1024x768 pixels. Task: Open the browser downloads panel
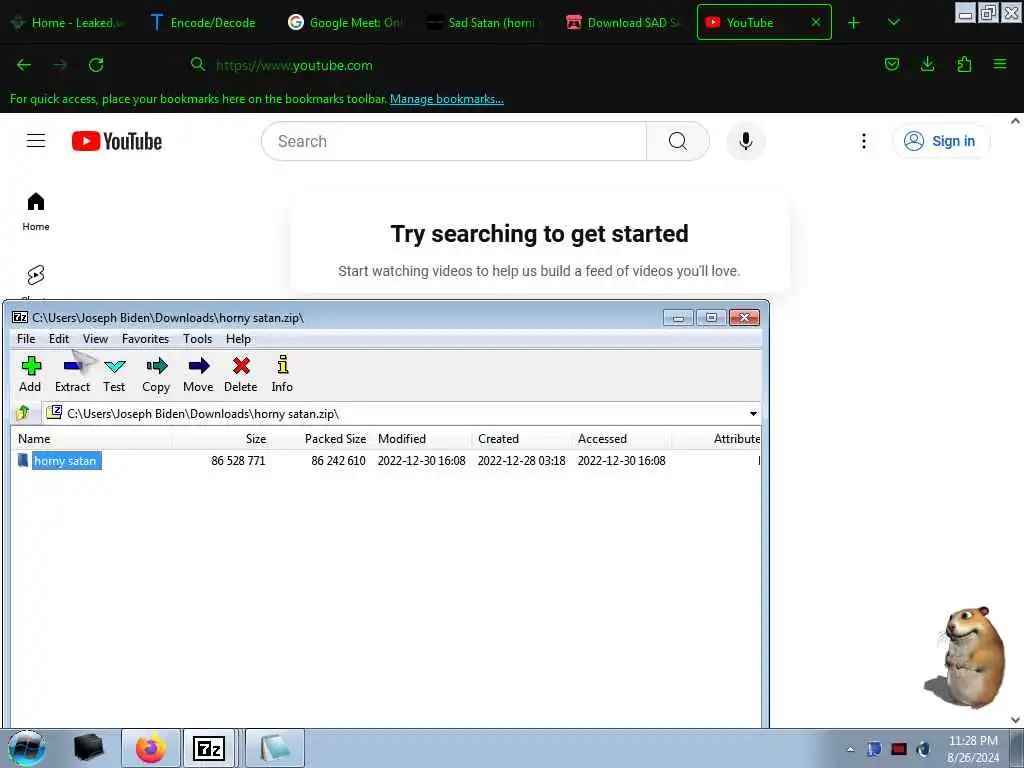927,64
